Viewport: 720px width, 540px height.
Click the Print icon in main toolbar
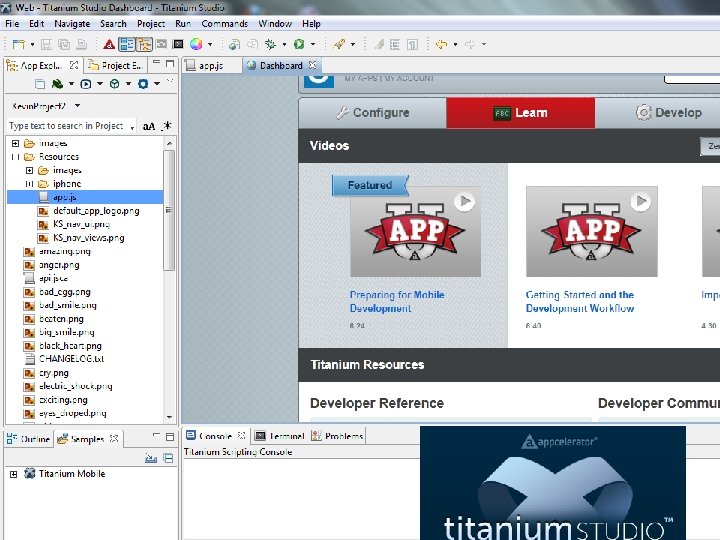(x=82, y=45)
